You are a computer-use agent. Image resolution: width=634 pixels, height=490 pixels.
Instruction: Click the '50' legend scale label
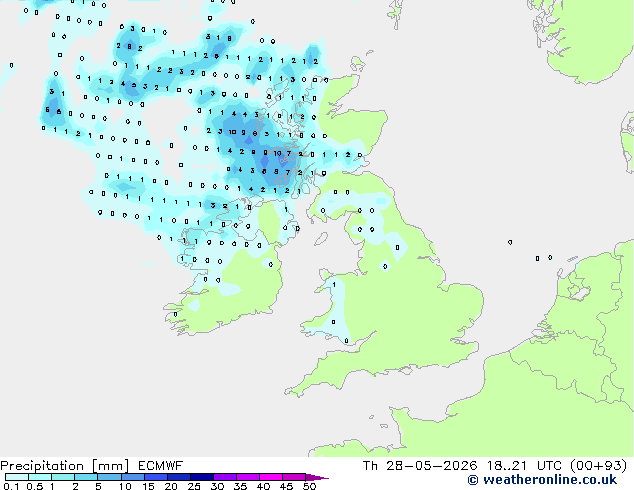click(309, 486)
